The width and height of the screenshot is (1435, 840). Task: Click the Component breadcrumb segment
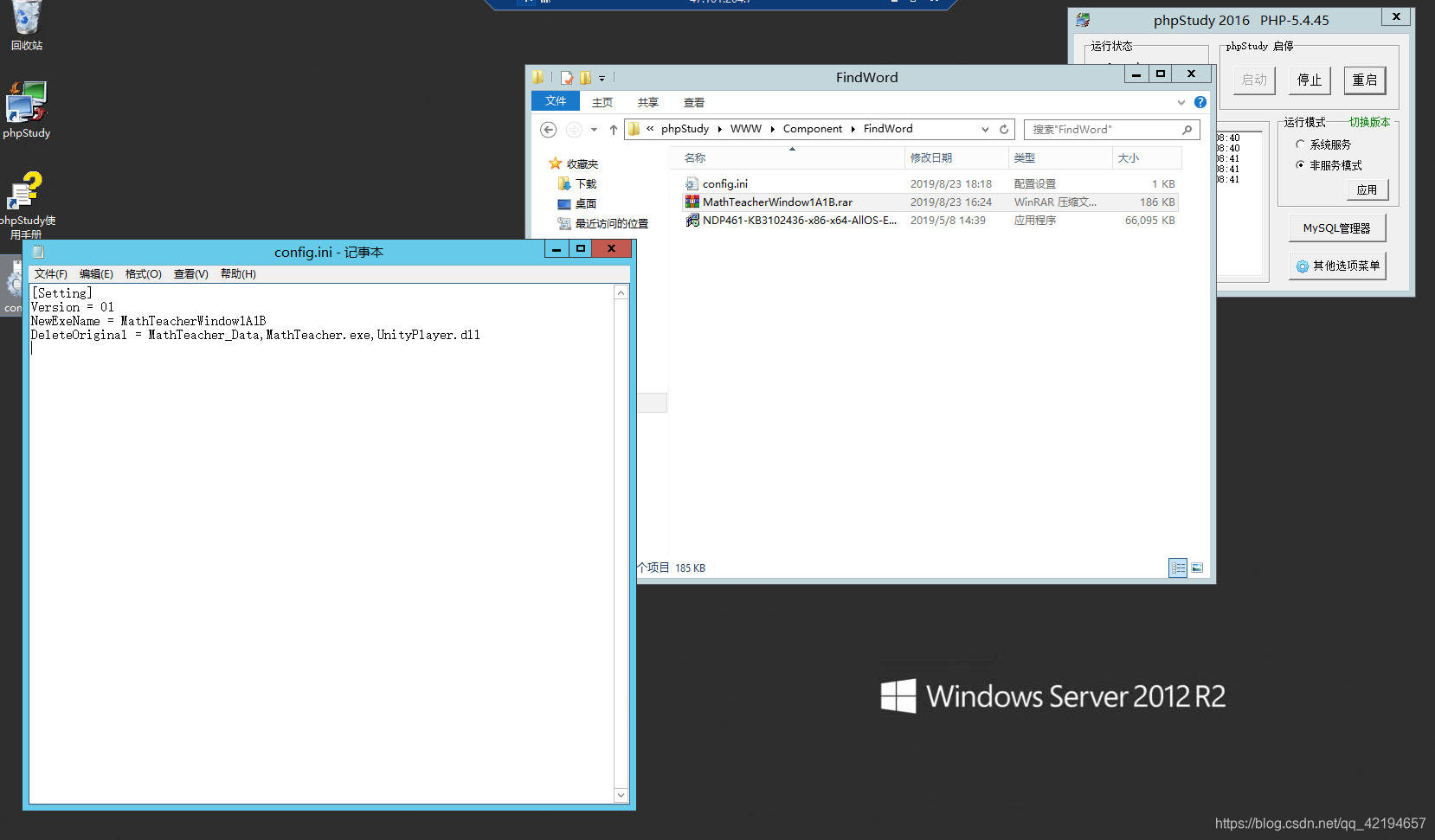pos(812,129)
